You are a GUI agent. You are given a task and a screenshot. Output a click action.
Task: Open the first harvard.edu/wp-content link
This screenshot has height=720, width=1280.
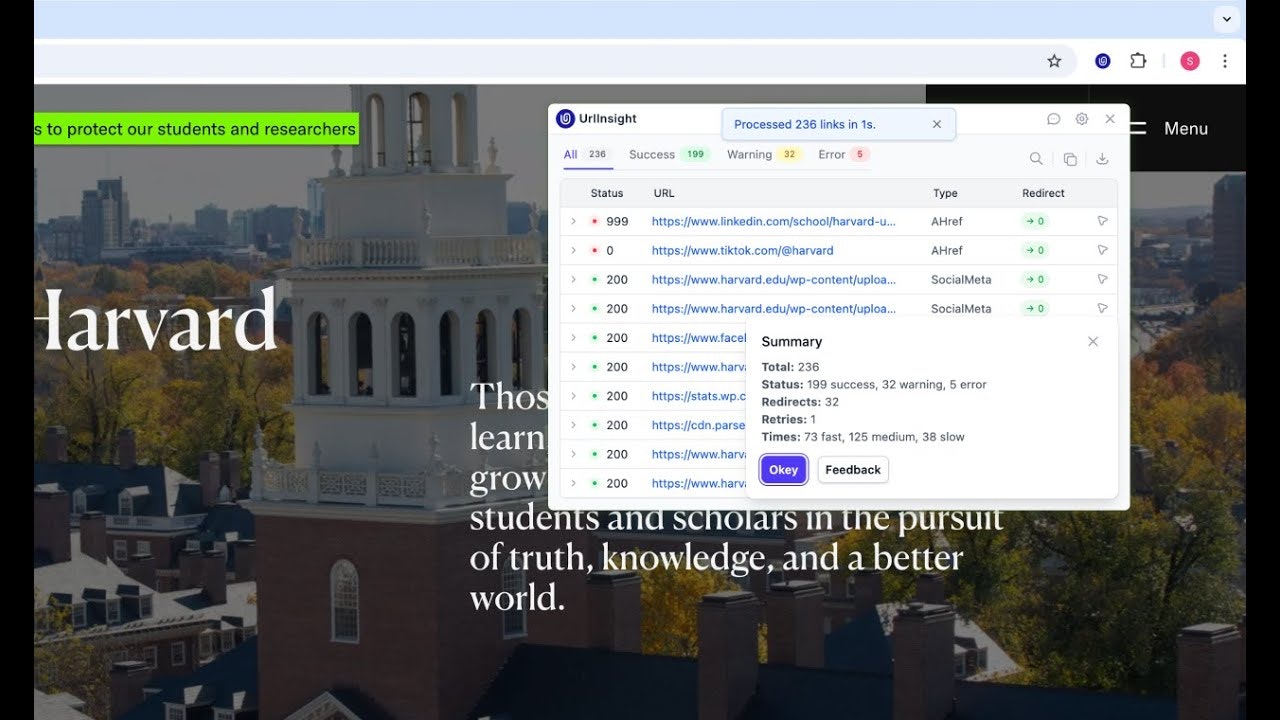[773, 280]
